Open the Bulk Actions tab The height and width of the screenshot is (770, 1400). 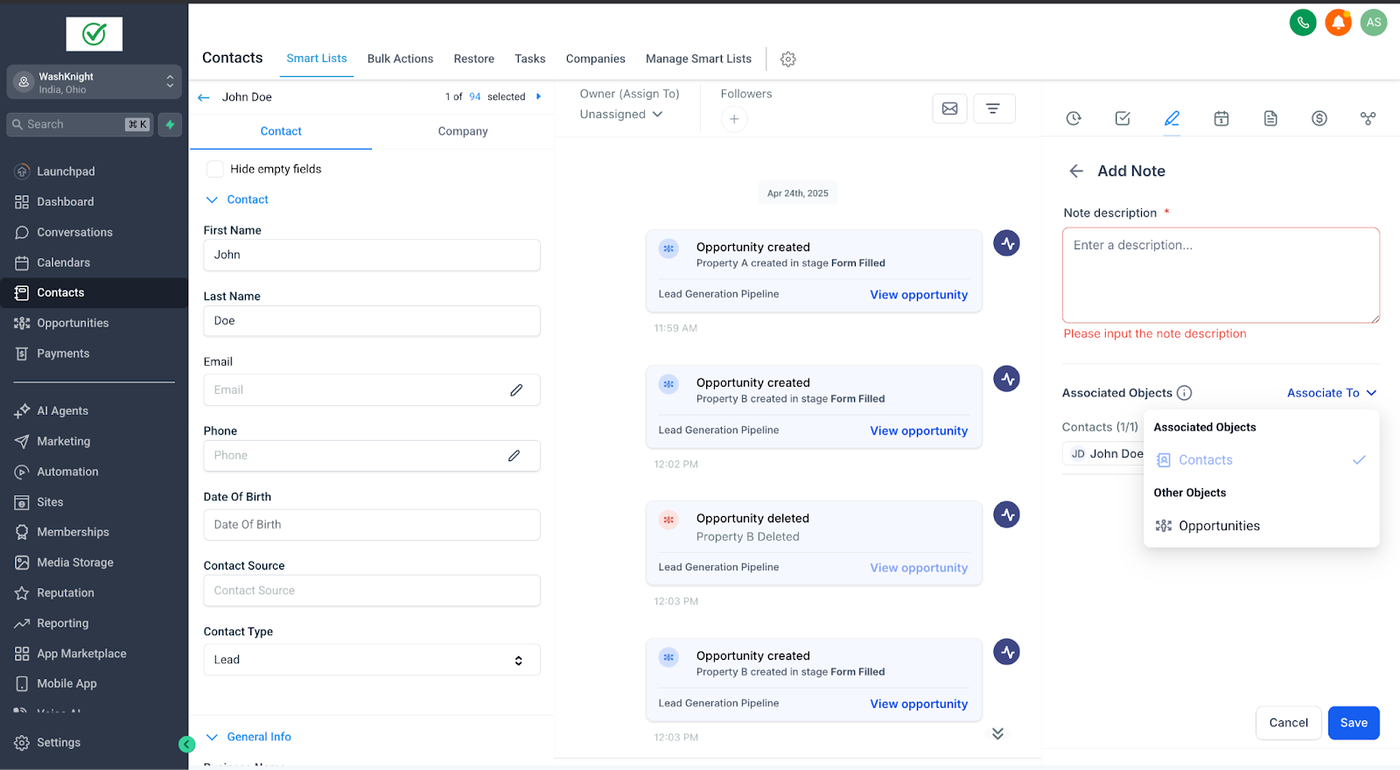click(400, 59)
